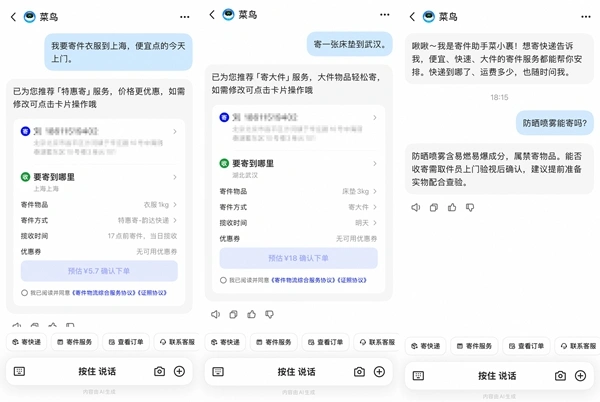Tap the plus icon in the Shanghai clothes chat

[179, 371]
